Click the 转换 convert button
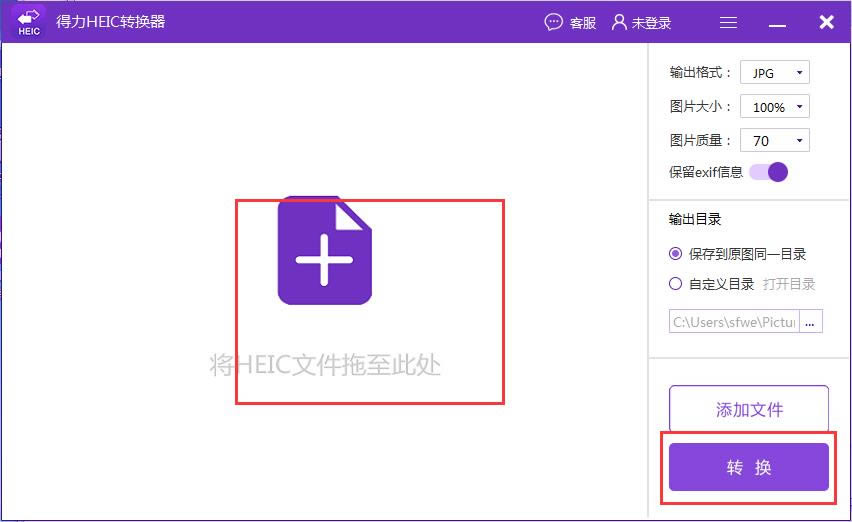The image size is (852, 522). pos(749,467)
